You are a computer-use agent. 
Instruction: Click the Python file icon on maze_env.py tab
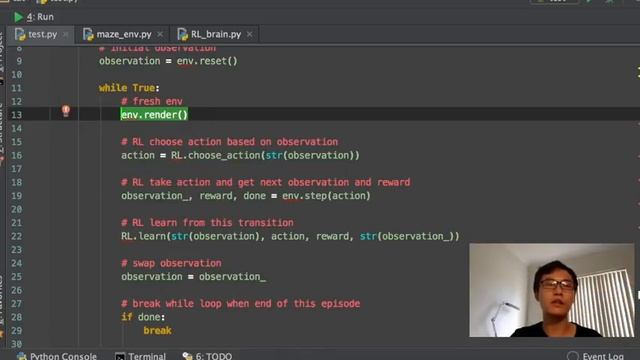[88, 34]
